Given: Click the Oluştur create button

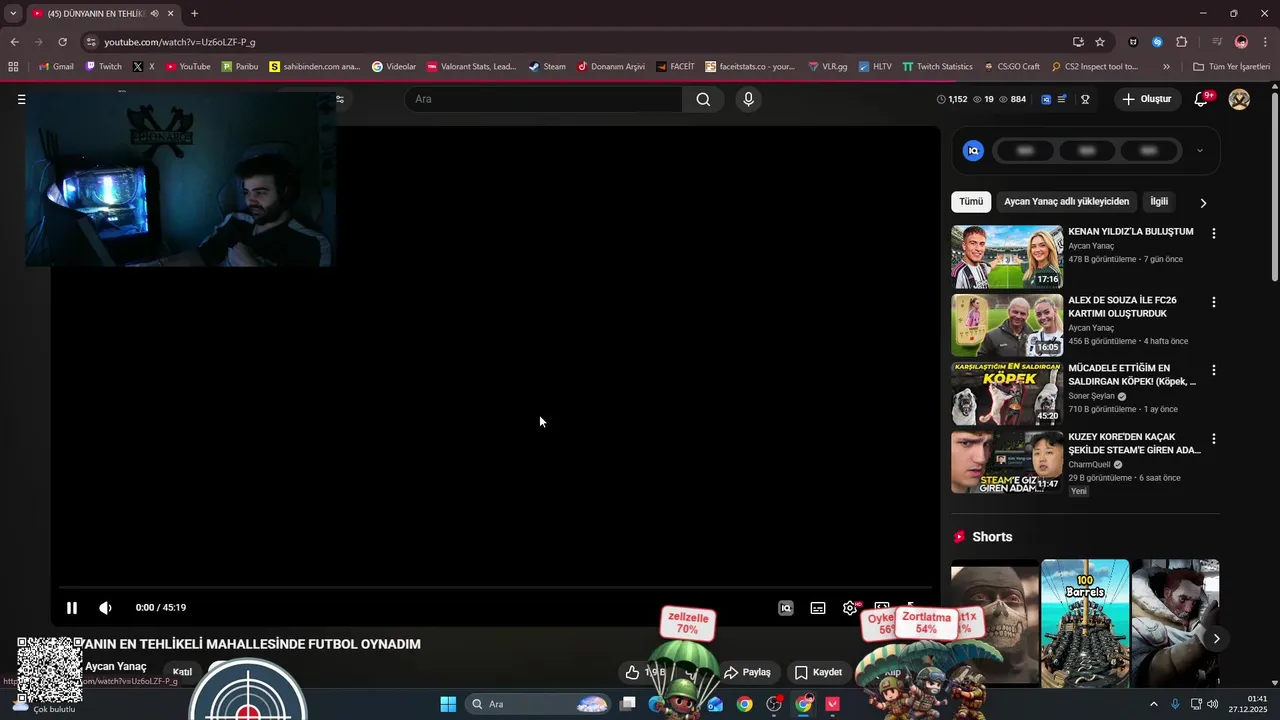Looking at the screenshot, I should (1147, 99).
